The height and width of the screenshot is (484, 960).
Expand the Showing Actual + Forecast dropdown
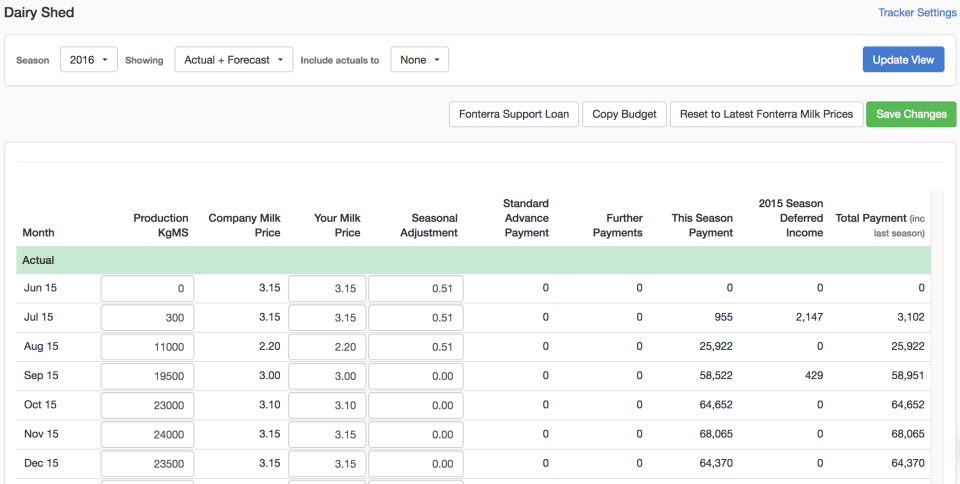233,60
